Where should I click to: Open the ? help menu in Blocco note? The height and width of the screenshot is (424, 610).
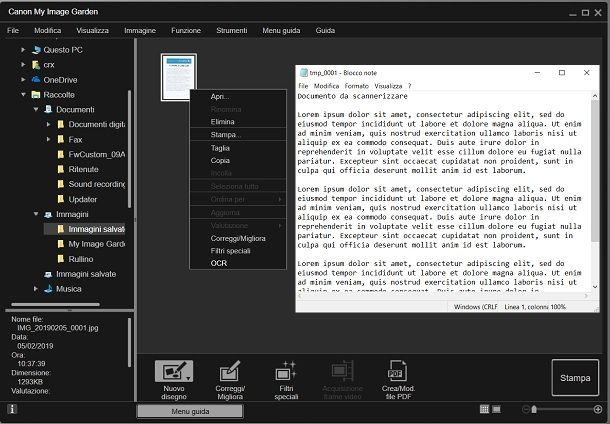[409, 86]
